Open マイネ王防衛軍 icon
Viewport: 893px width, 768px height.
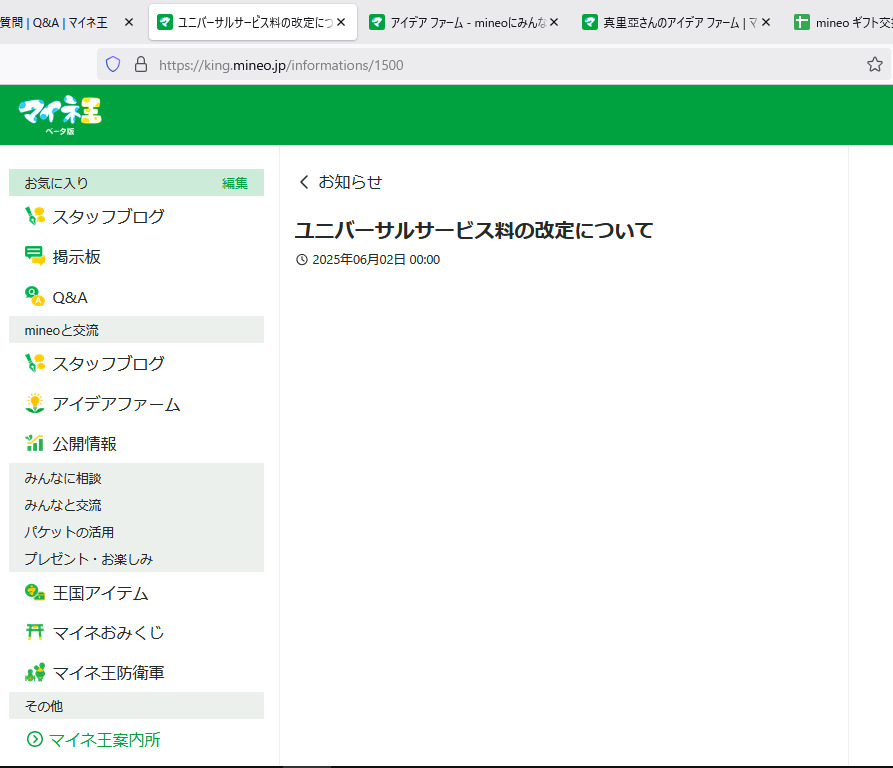point(35,673)
